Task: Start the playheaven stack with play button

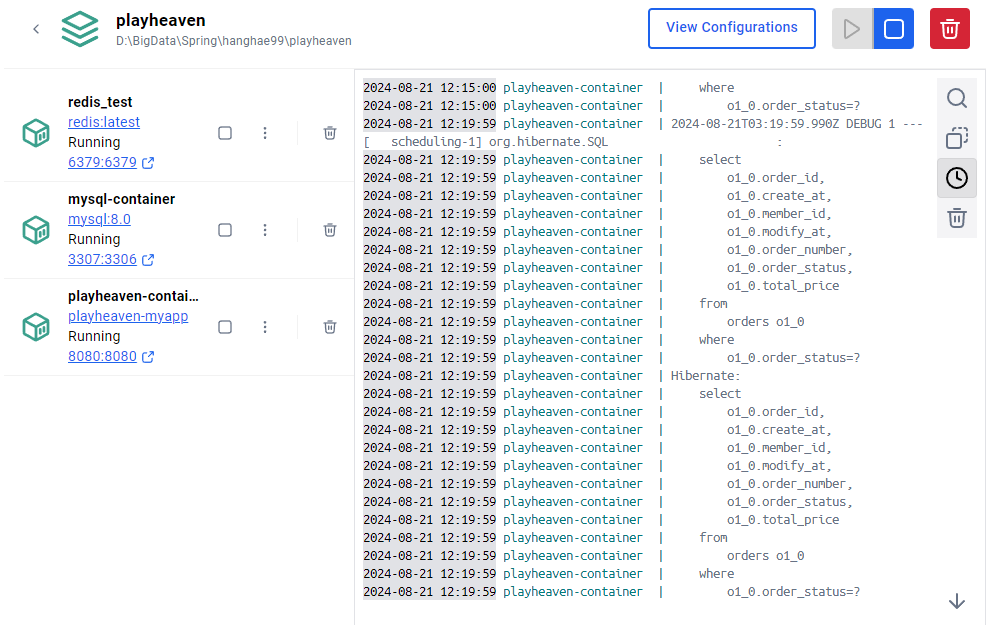Action: pos(852,29)
